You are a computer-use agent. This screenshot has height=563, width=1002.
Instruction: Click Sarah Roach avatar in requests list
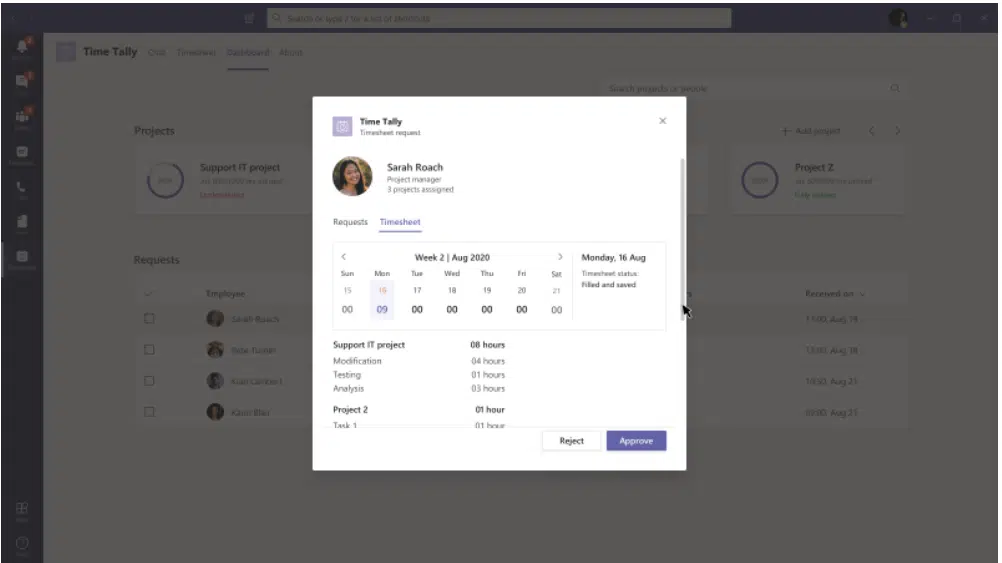point(215,318)
